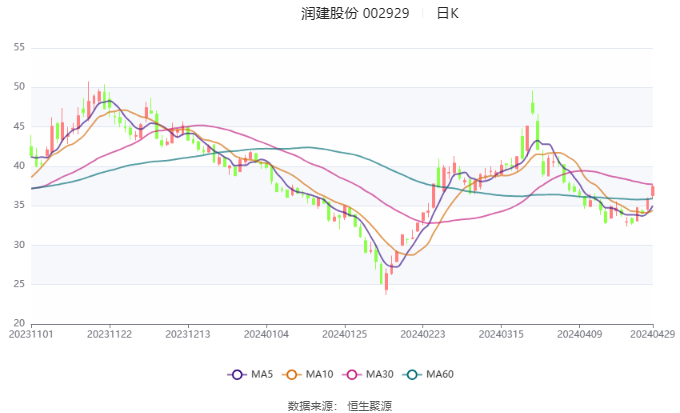Hide the MA30 moving average line
The image size is (680, 413).
[x=367, y=374]
